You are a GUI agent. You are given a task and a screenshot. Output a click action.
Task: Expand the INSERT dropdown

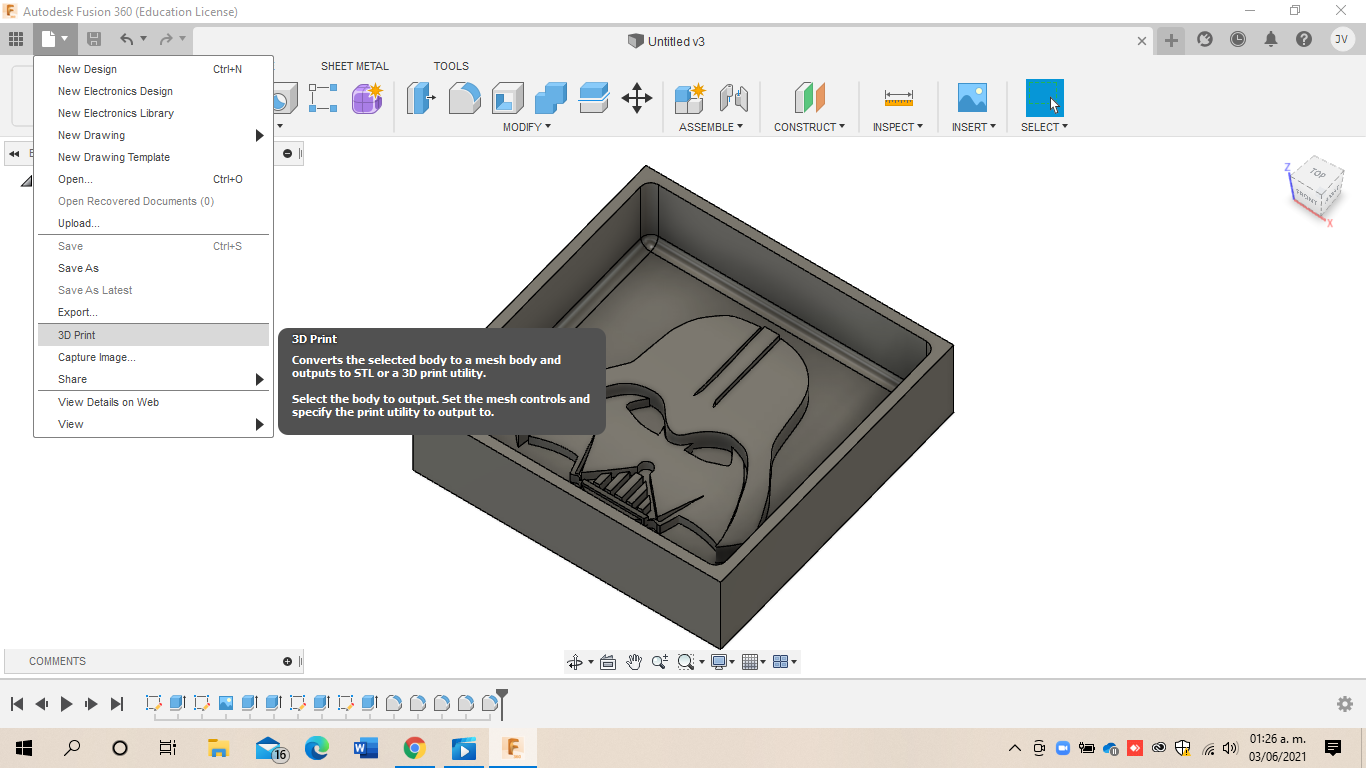973,127
